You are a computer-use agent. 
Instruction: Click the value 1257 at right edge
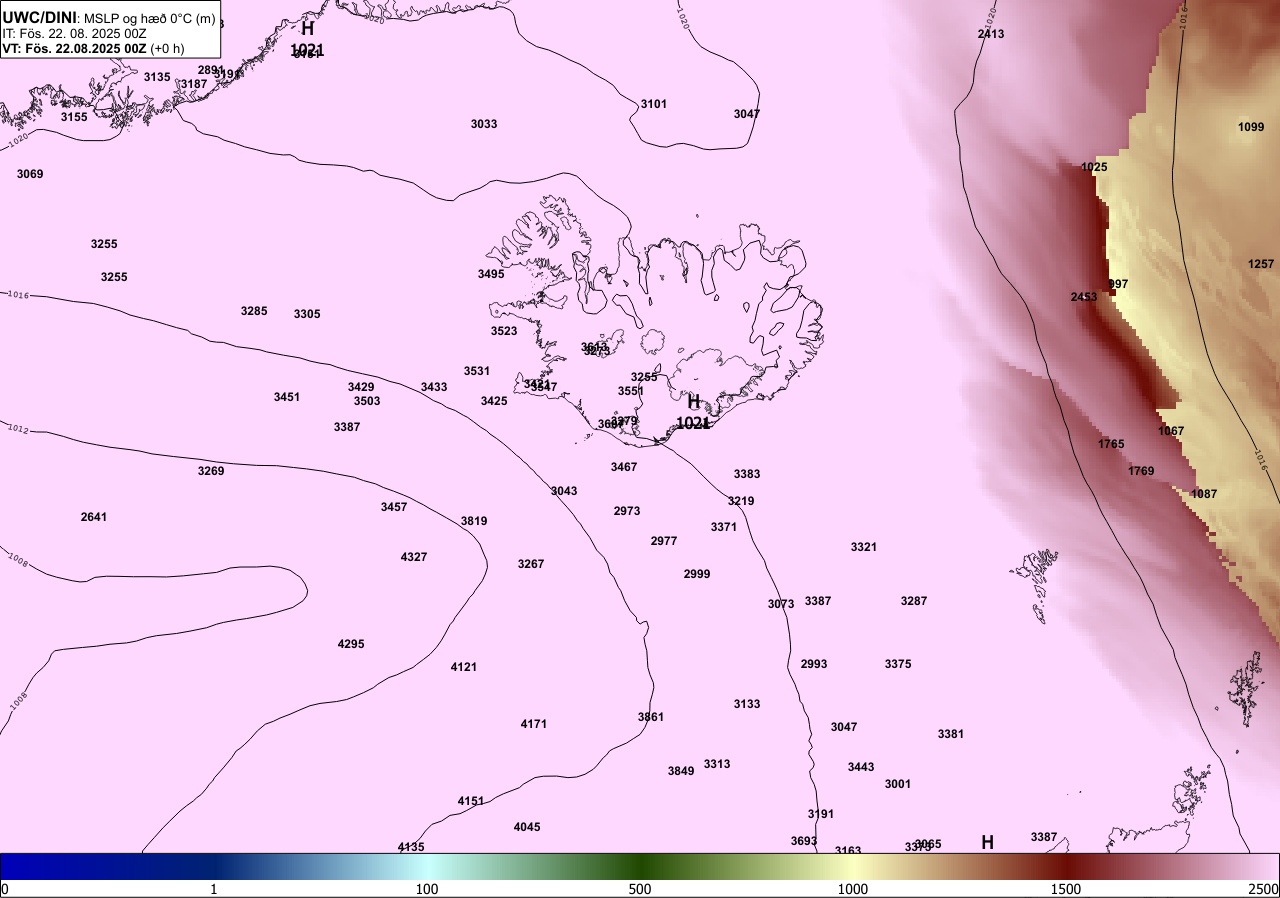1261,264
